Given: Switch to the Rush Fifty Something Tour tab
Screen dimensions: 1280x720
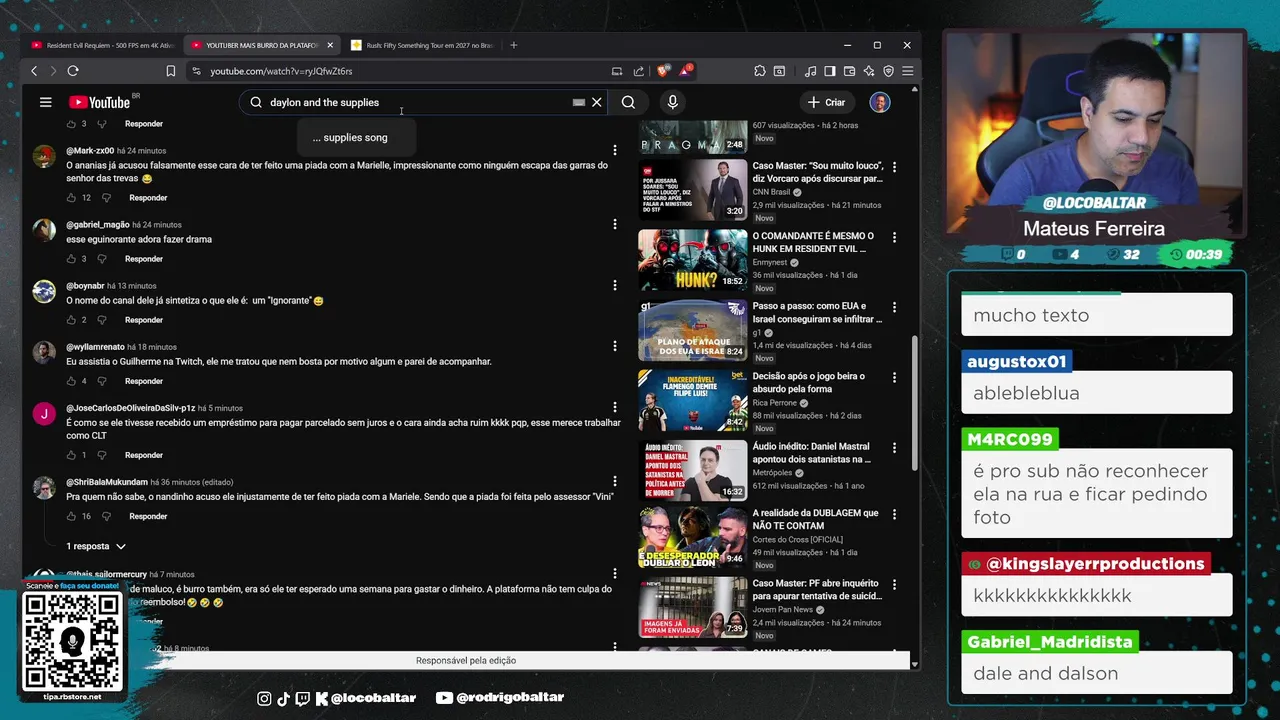Looking at the screenshot, I should (421, 45).
